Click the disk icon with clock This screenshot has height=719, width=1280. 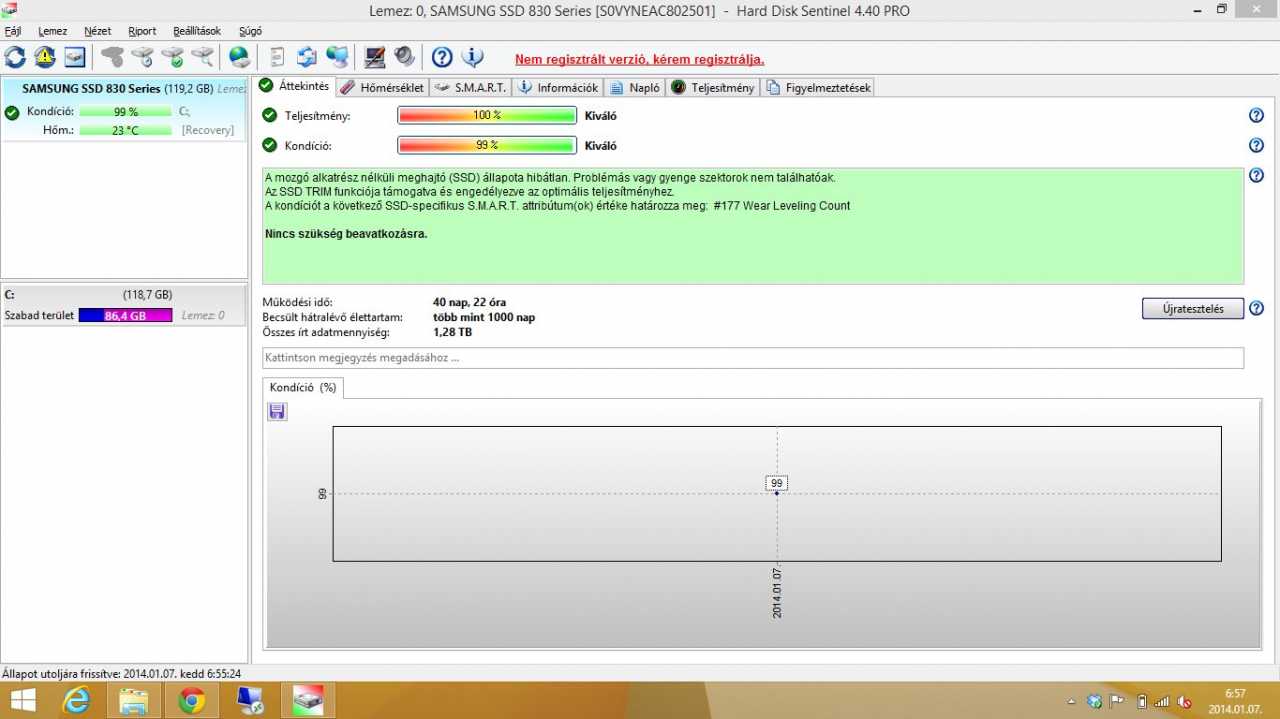point(143,57)
